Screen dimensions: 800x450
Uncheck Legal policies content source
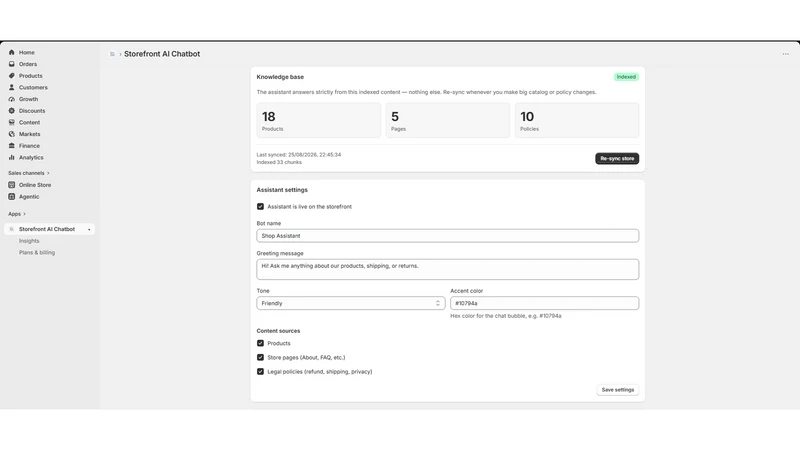(260, 372)
